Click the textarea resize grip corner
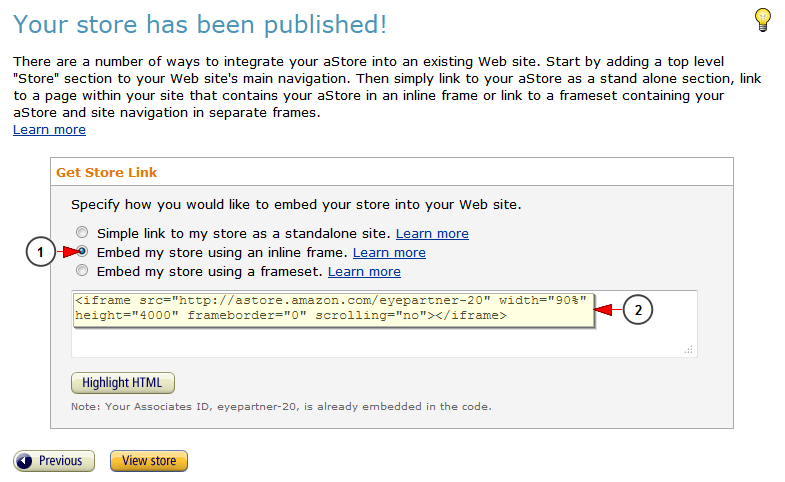Viewport: 785px width, 482px height. pyautogui.click(x=689, y=349)
